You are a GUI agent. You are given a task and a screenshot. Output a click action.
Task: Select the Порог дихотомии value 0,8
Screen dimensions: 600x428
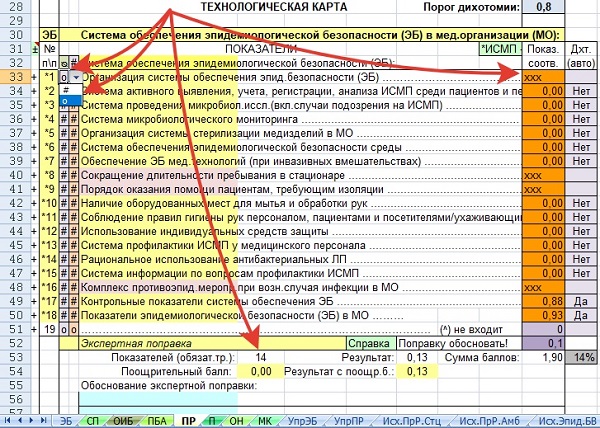[543, 7]
